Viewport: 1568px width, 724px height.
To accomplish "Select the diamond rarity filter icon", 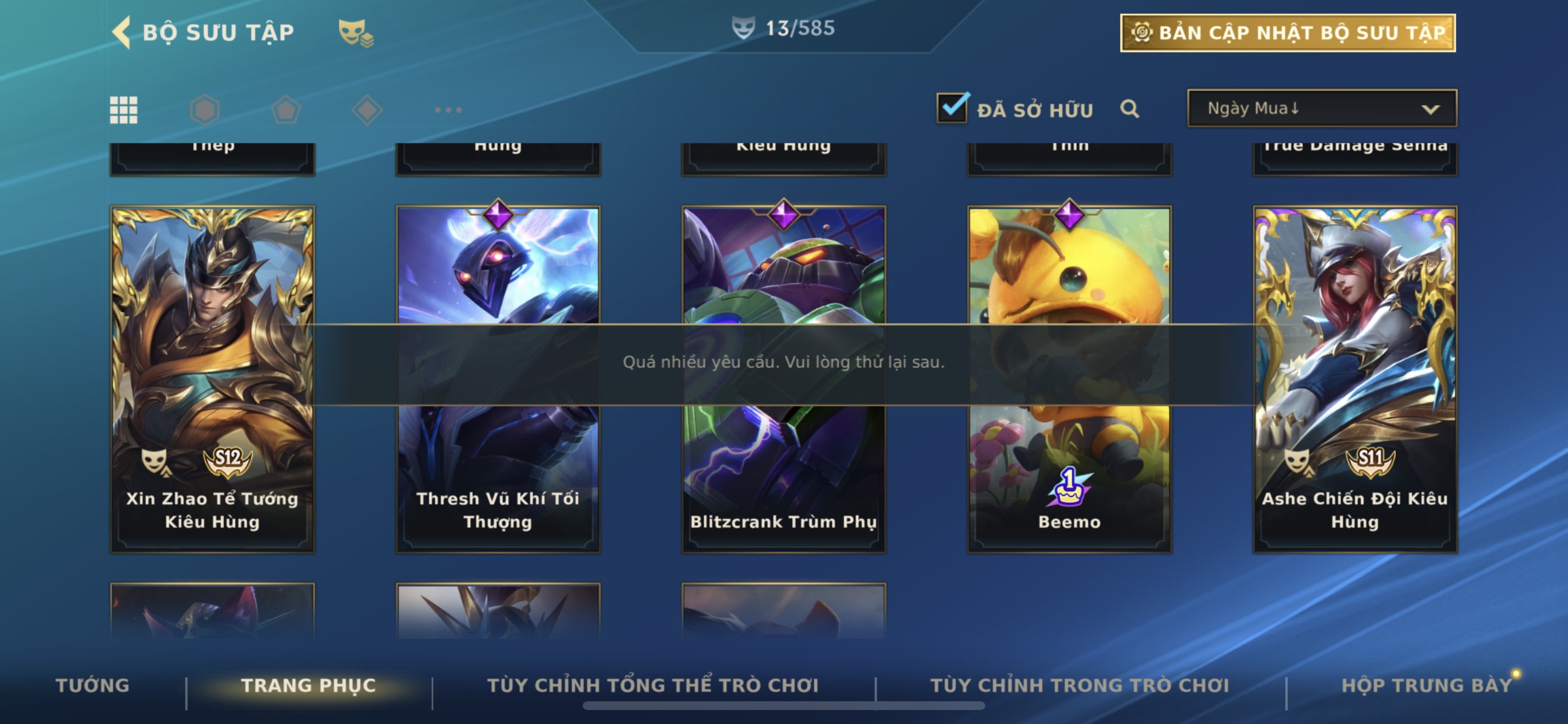I will click(367, 110).
